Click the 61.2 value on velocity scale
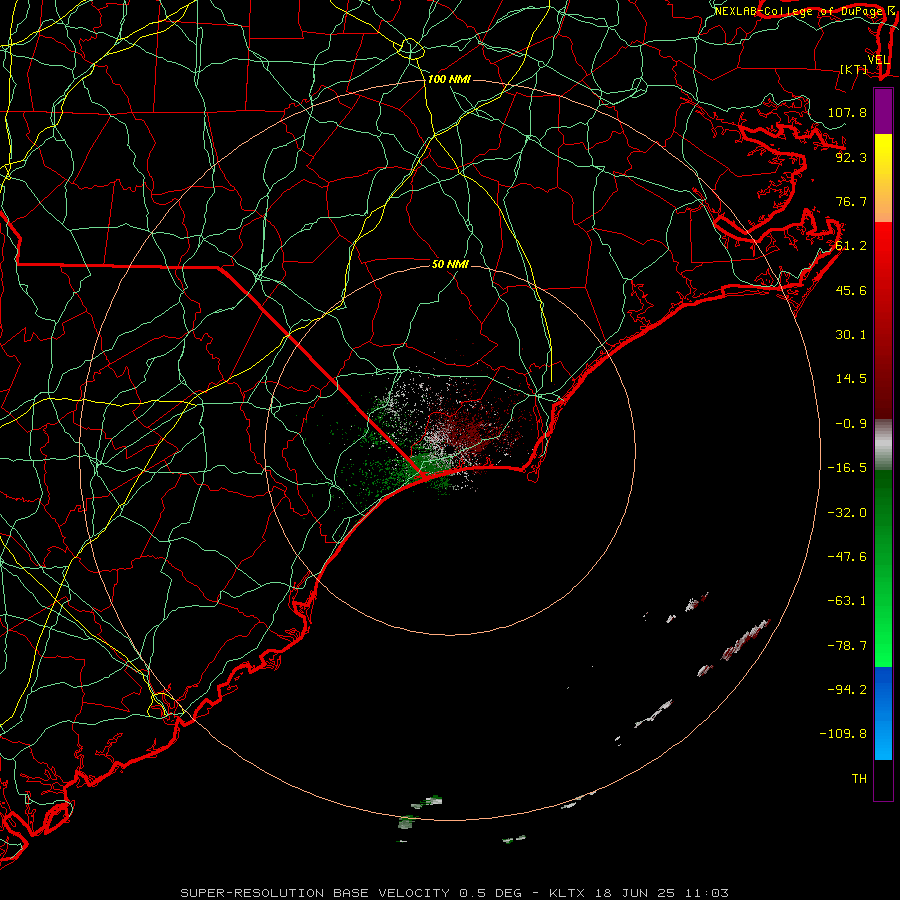Screen dimensions: 900x900 pyautogui.click(x=851, y=246)
